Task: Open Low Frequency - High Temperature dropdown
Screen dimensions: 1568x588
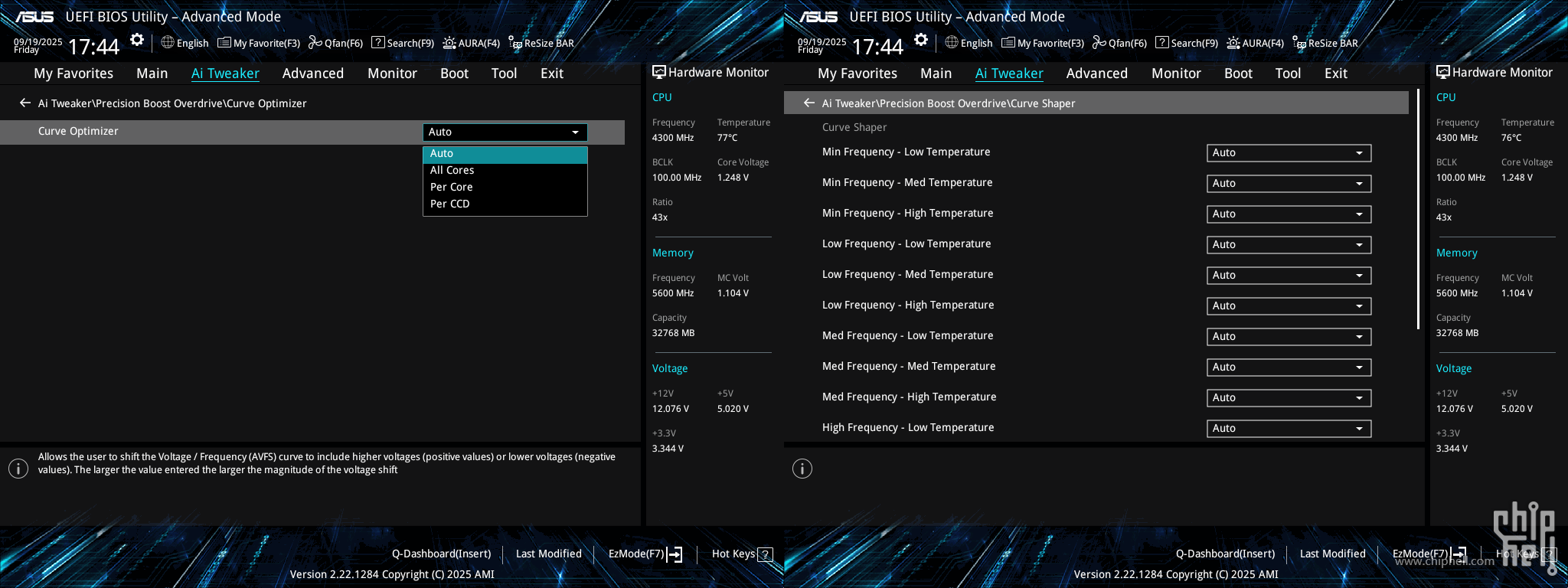Action: tap(1289, 306)
